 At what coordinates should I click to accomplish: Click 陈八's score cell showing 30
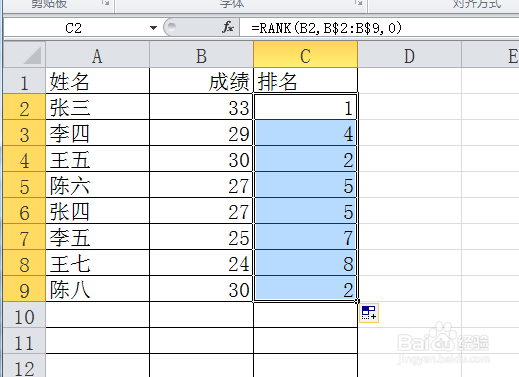(201, 289)
